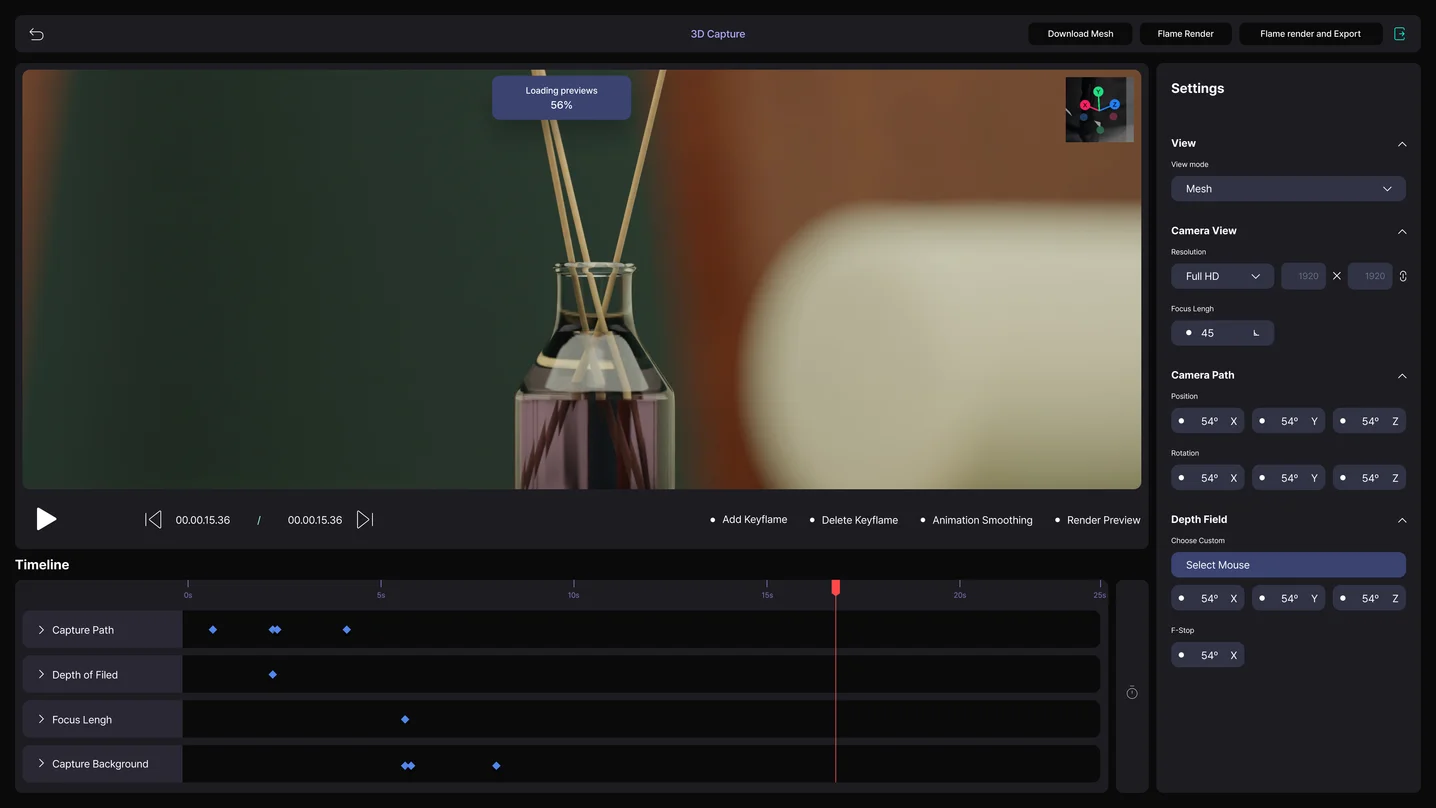Screen dimensions: 1436x808
Task: Jump to end with skip-forward control
Action: [x=364, y=519]
